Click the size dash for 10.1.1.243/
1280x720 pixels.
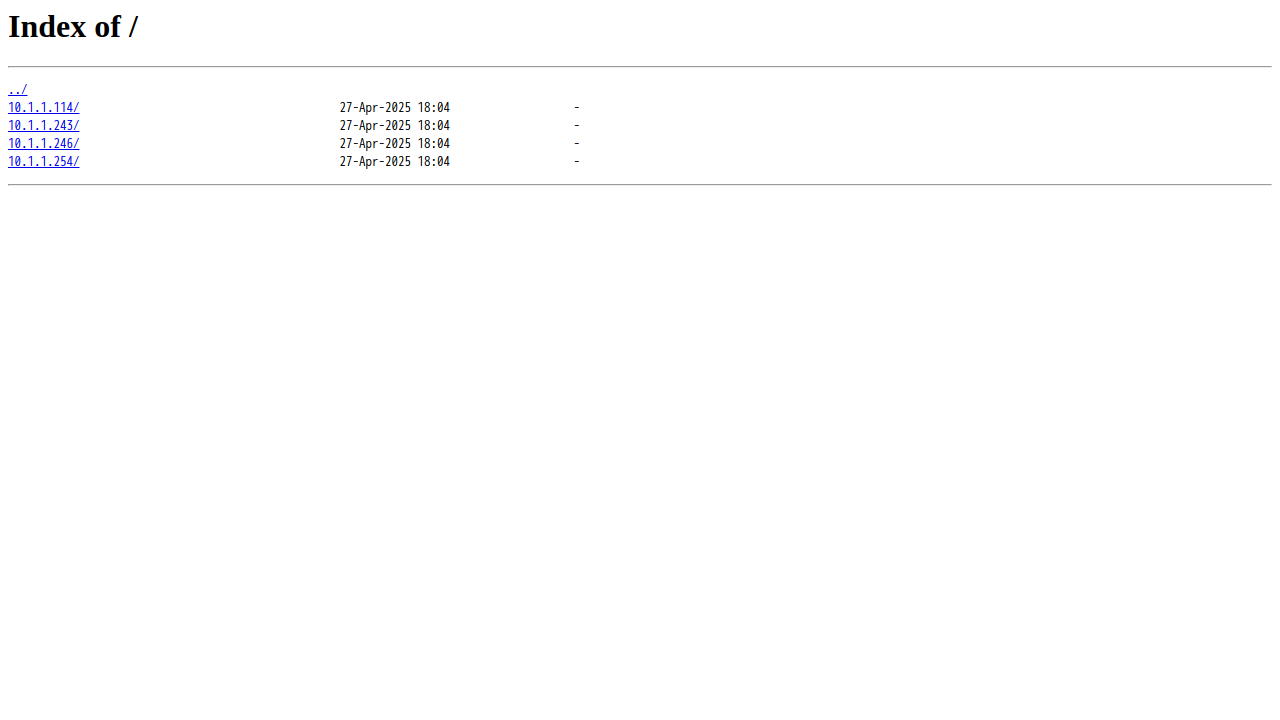[577, 126]
